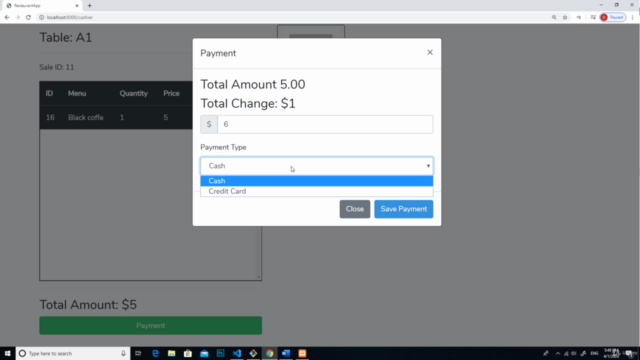The width and height of the screenshot is (640, 360).
Task: Click the Total Amount 5.00 text in dialog
Action: point(253,84)
